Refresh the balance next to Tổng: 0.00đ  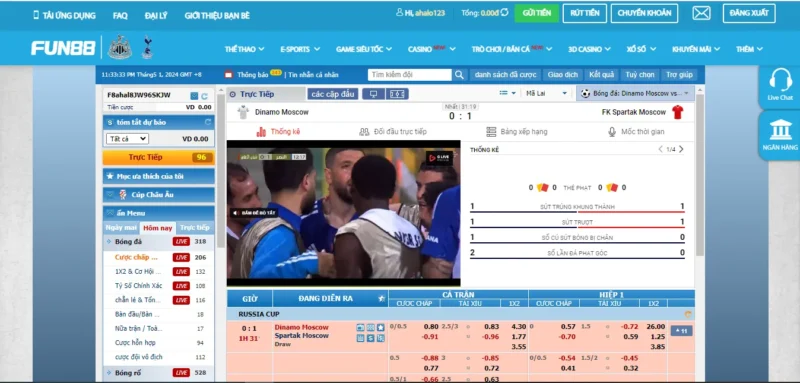point(505,12)
